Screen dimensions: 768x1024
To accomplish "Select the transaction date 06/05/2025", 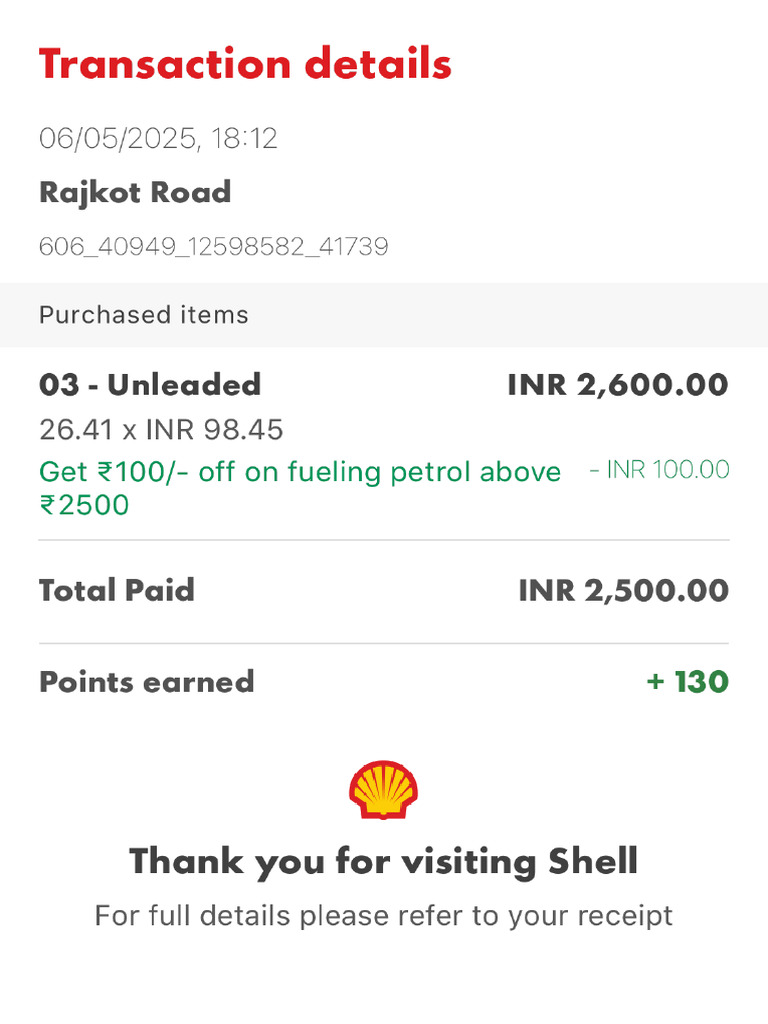I will click(118, 138).
